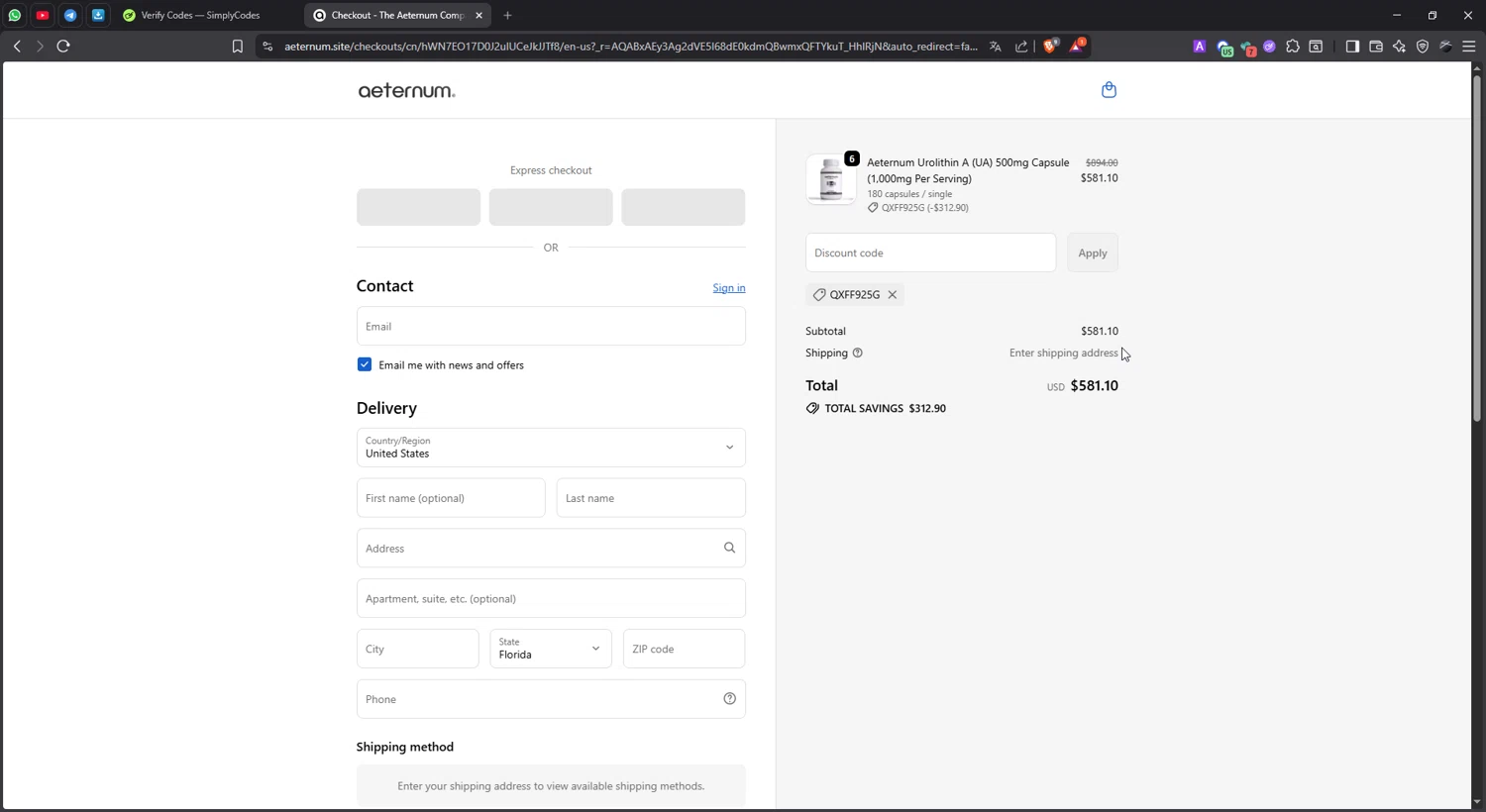This screenshot has height=812, width=1486.
Task: Open the YouTube pinned tab
Action: [x=43, y=16]
